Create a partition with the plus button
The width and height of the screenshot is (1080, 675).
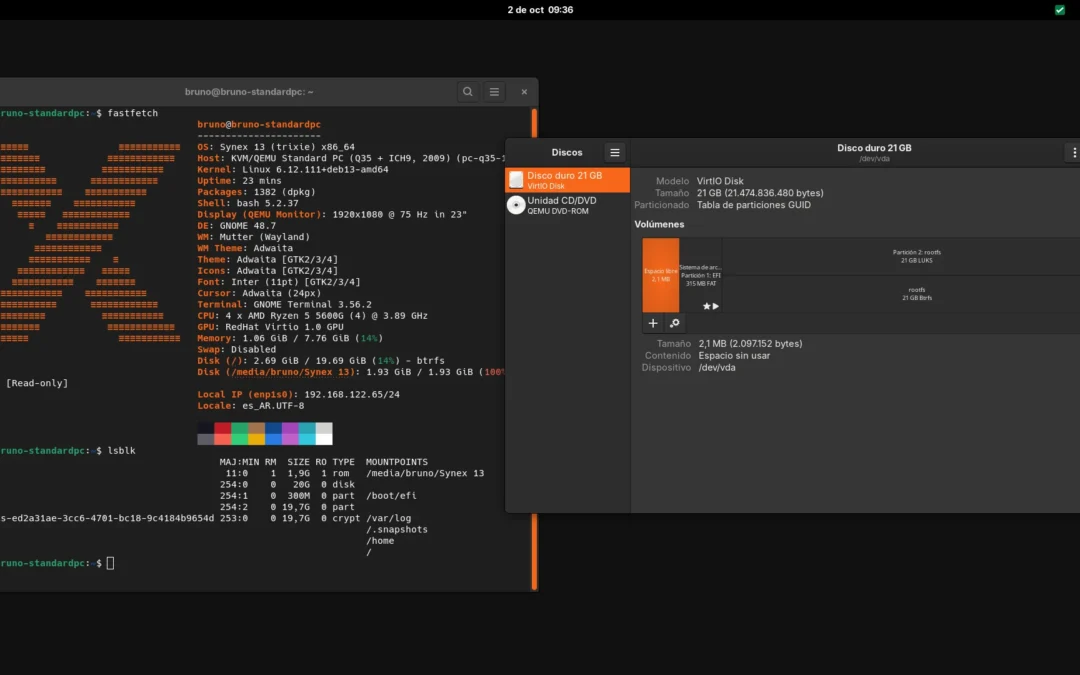[653, 323]
